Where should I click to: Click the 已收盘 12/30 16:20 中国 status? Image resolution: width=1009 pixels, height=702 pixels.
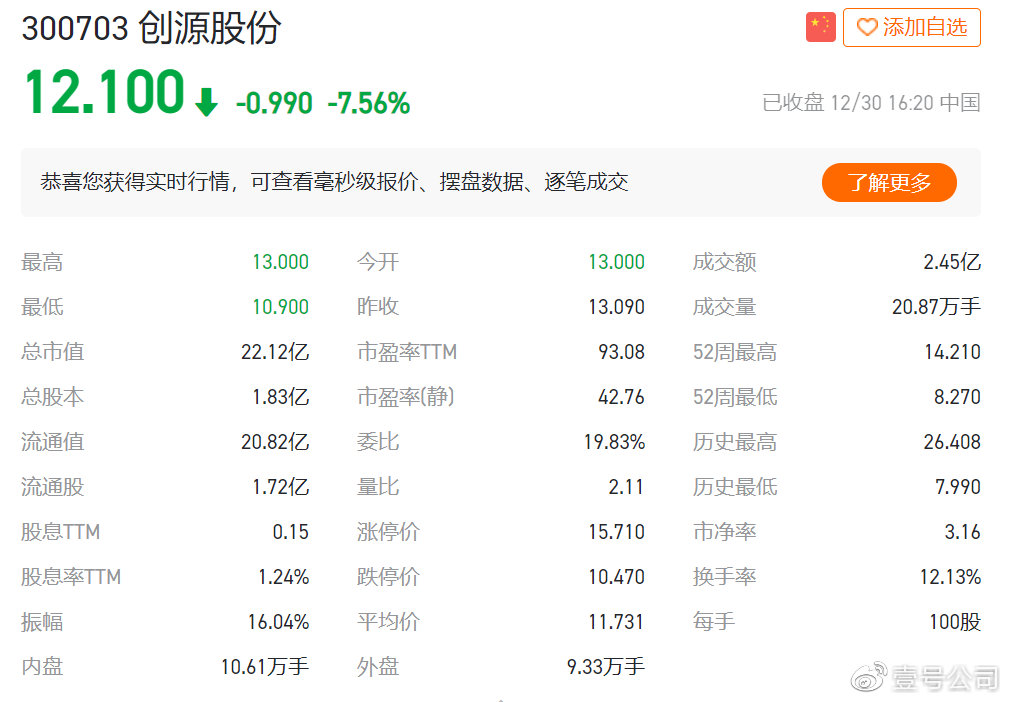[x=871, y=102]
